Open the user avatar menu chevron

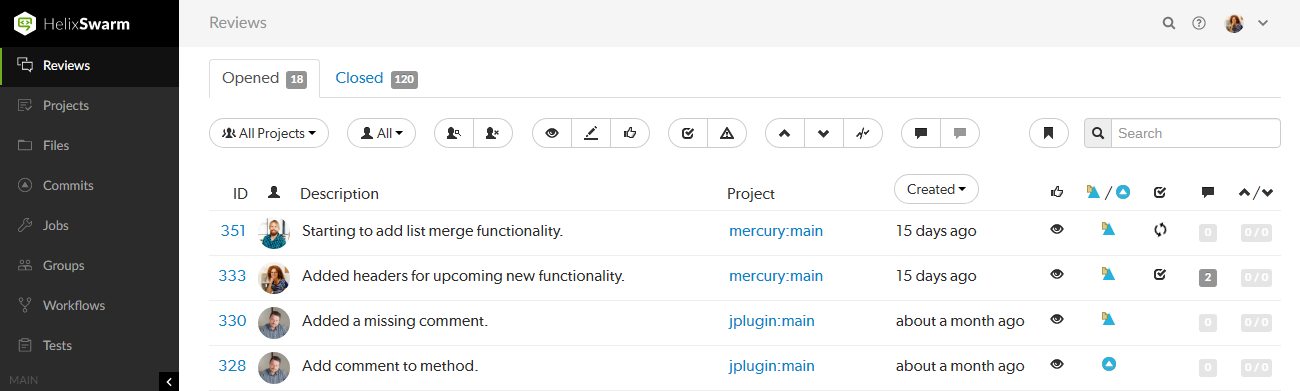click(1263, 23)
